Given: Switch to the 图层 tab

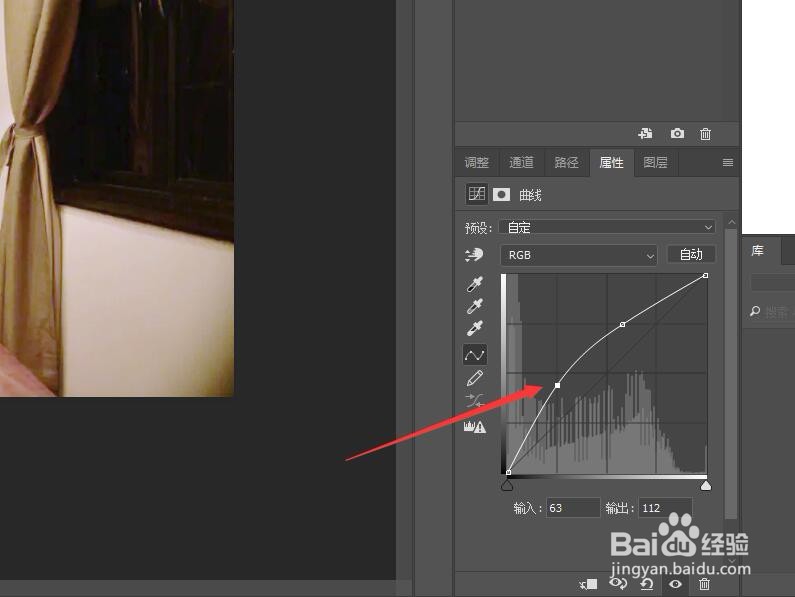Looking at the screenshot, I should point(656,162).
